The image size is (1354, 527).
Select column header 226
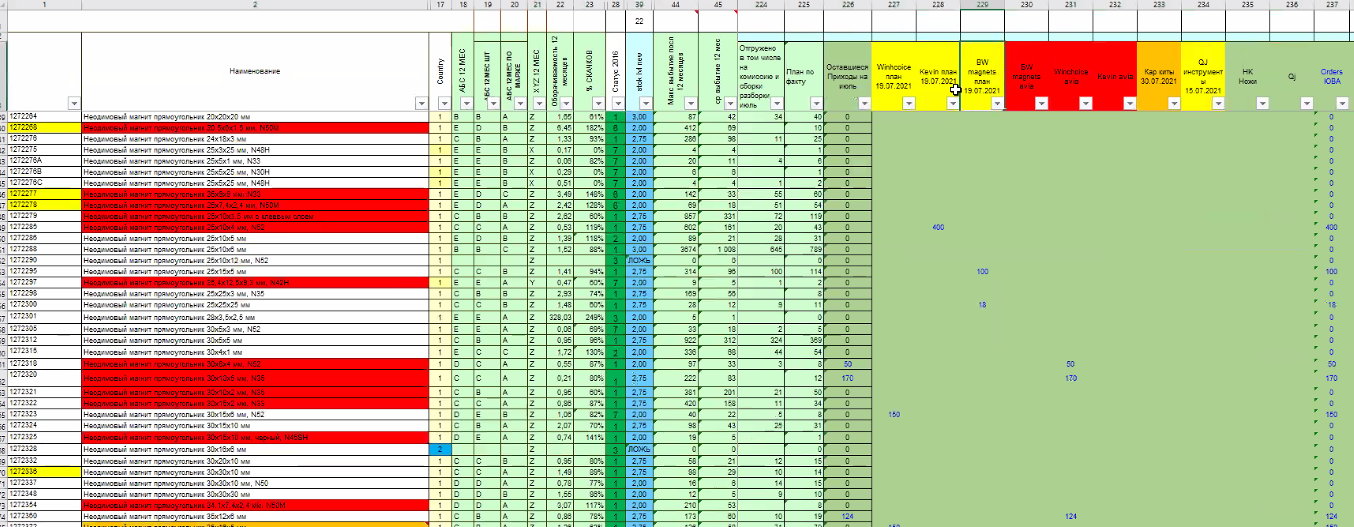[847, 5]
